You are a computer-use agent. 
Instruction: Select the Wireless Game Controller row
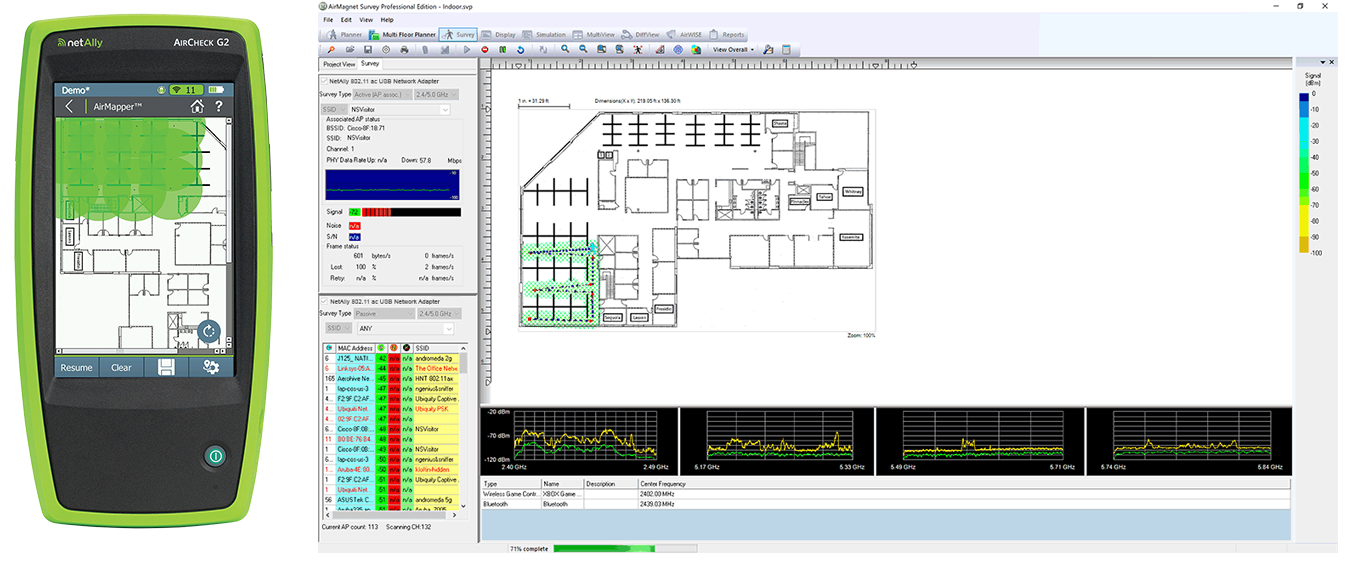885,493
